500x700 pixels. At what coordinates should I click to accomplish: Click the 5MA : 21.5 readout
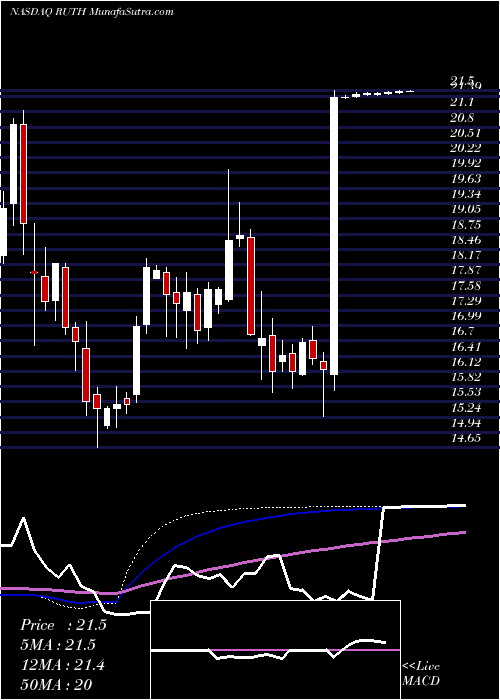[x=58, y=646]
